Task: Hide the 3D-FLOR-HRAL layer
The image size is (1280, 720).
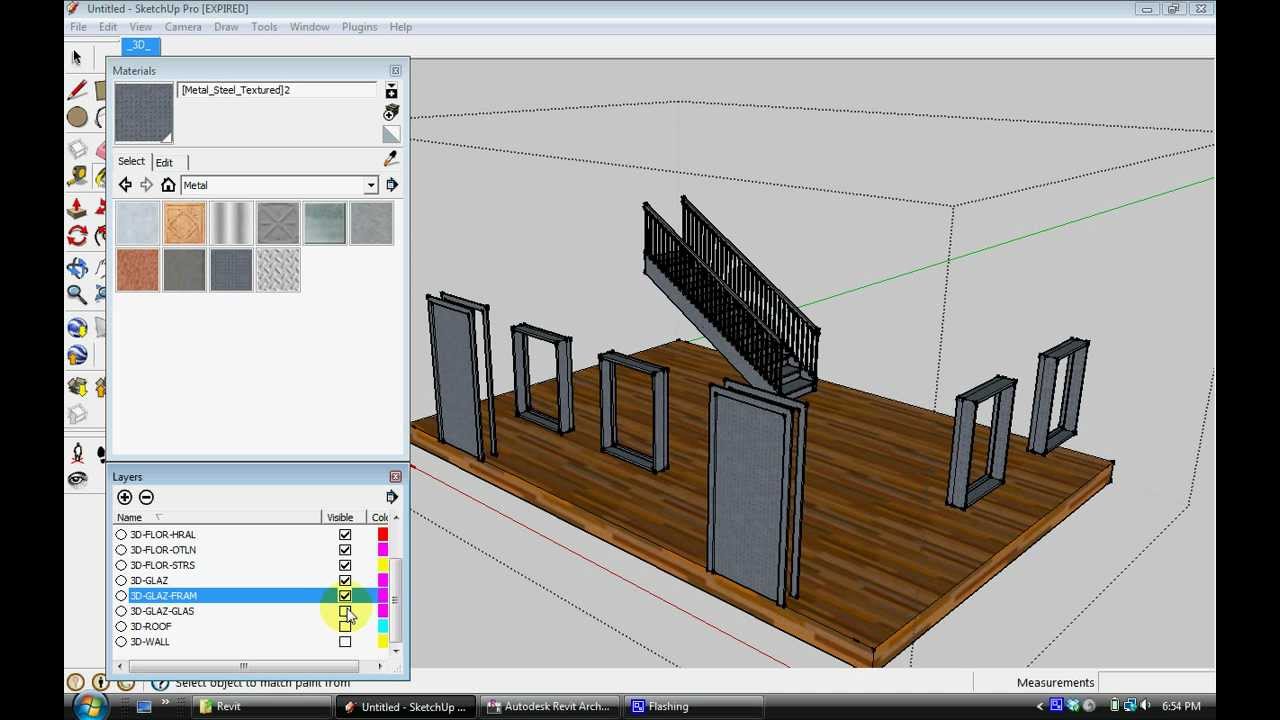Action: pyautogui.click(x=345, y=535)
